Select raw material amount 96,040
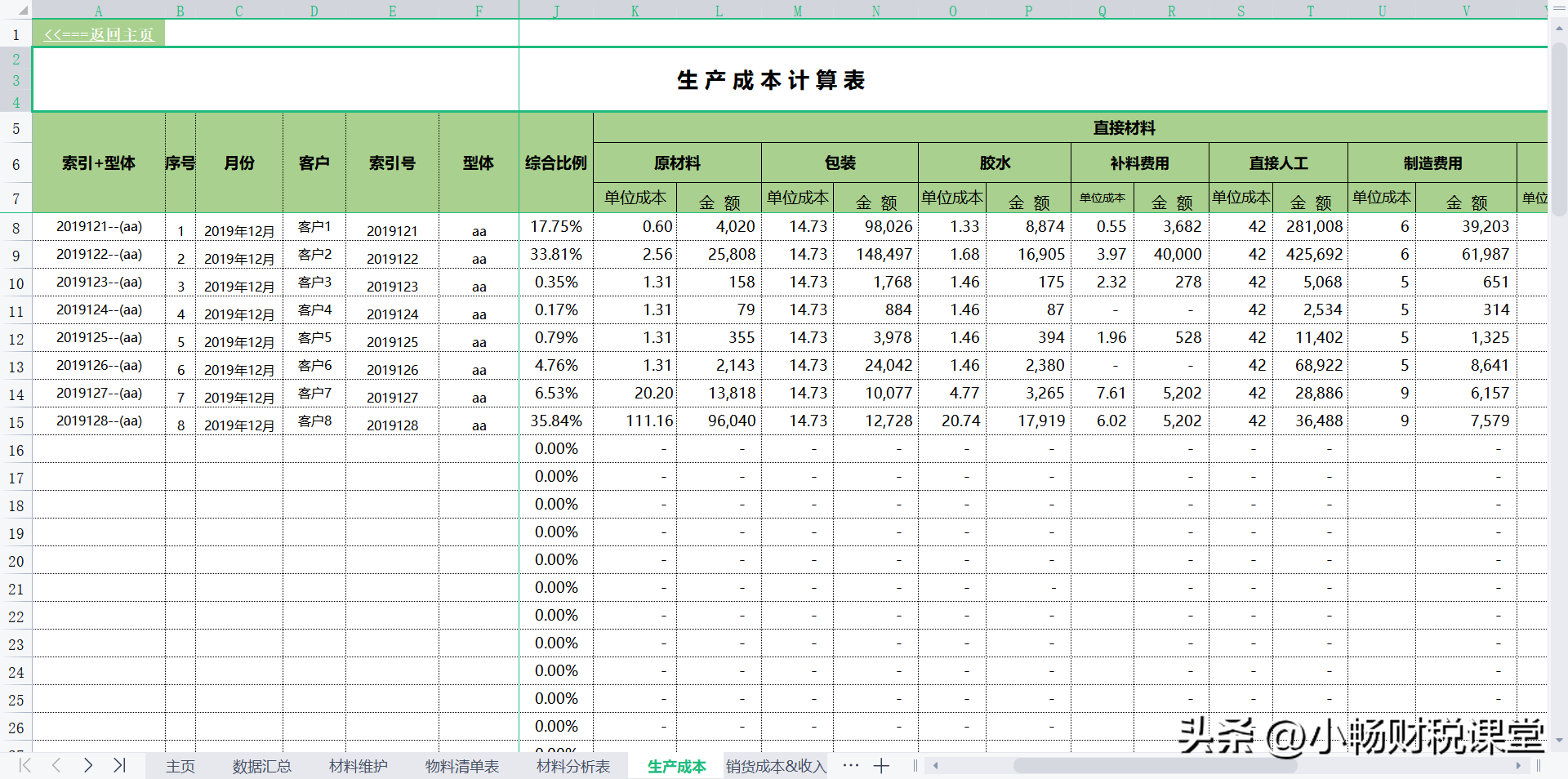Screen dimensions: 1568x779 coord(719,421)
